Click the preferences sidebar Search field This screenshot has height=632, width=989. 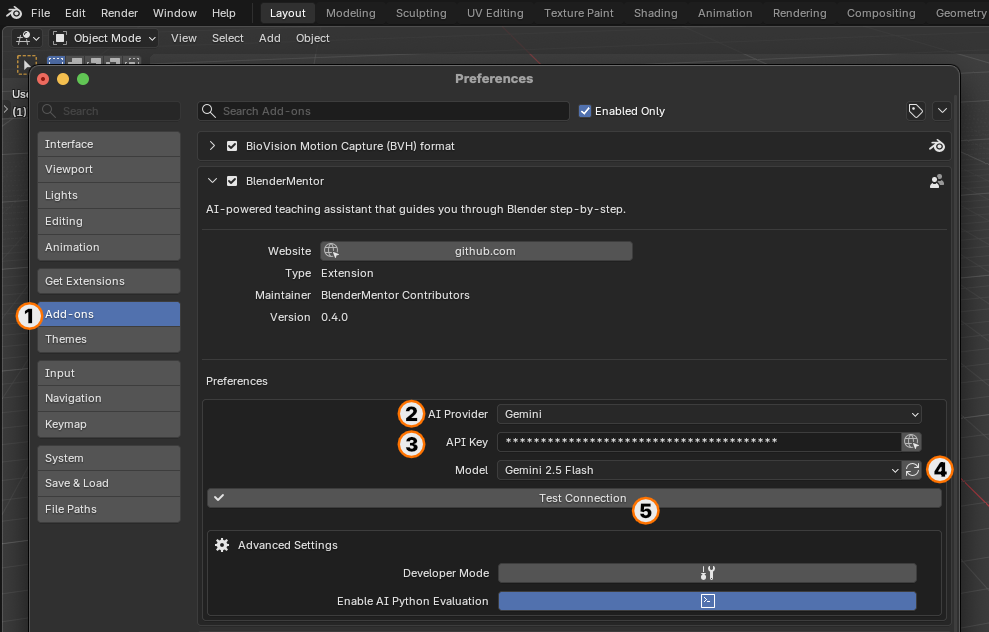click(x=108, y=111)
